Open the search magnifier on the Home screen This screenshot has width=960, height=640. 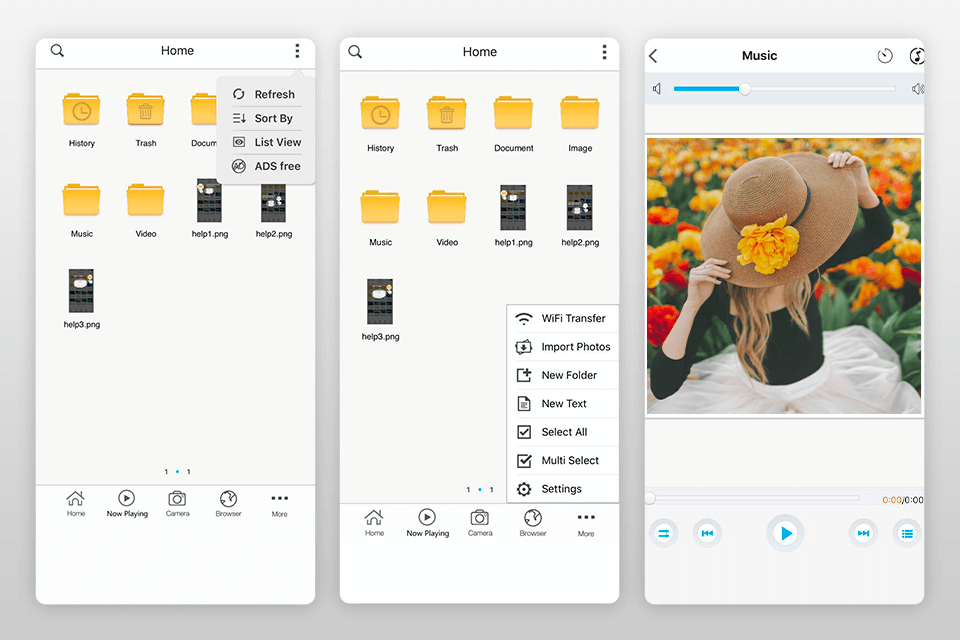tap(57, 51)
